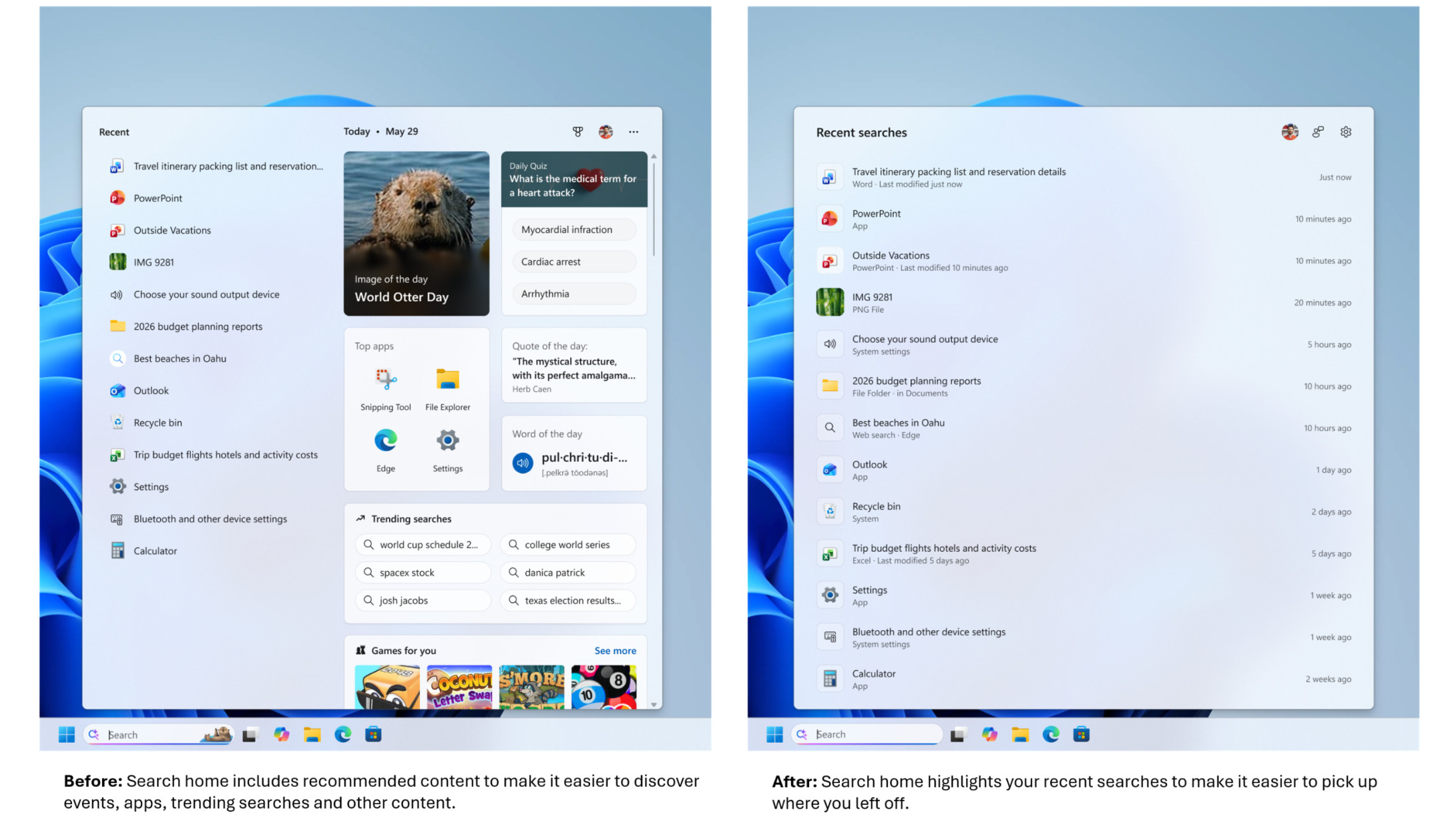Viewport: 1456px width, 819px height.
Task: Launch Snipping Tool from Top apps
Action: tap(385, 390)
